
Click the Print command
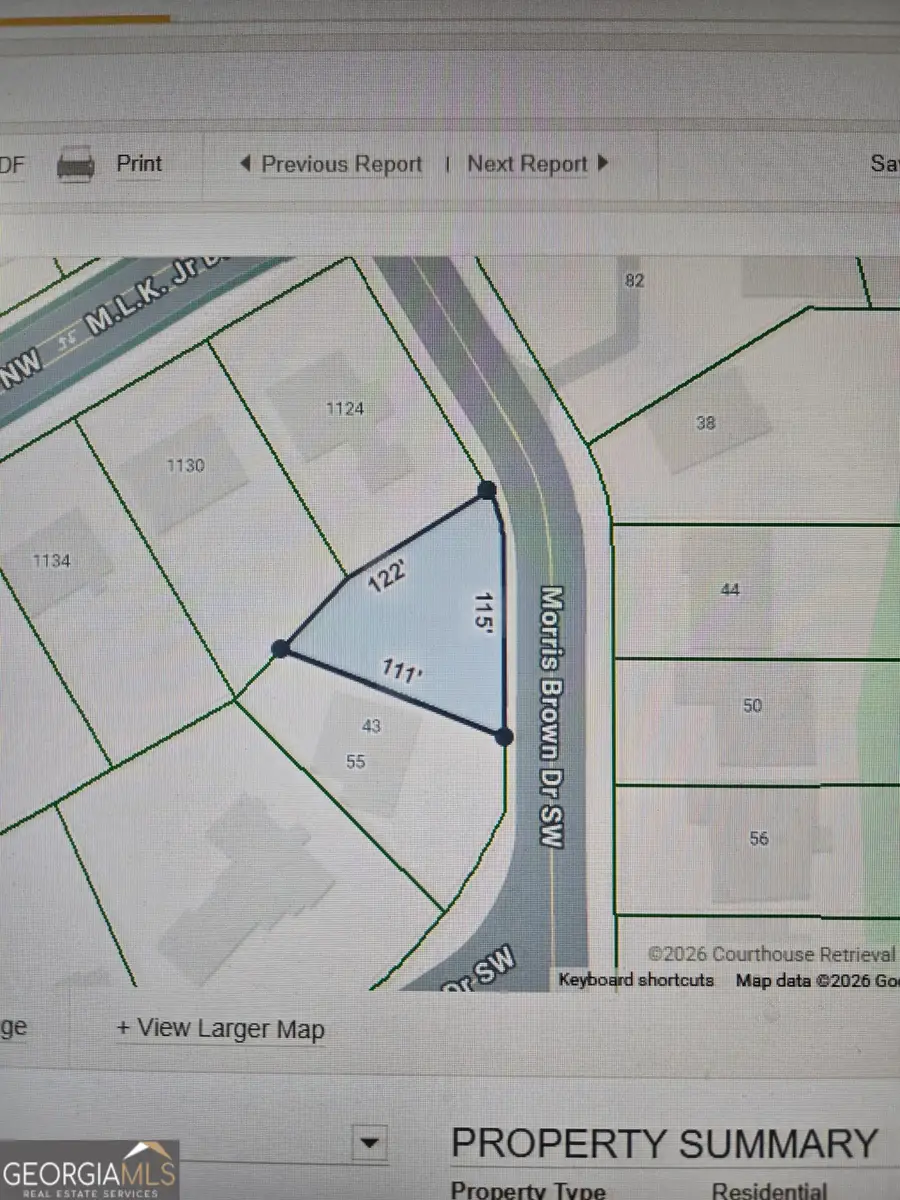point(139,163)
